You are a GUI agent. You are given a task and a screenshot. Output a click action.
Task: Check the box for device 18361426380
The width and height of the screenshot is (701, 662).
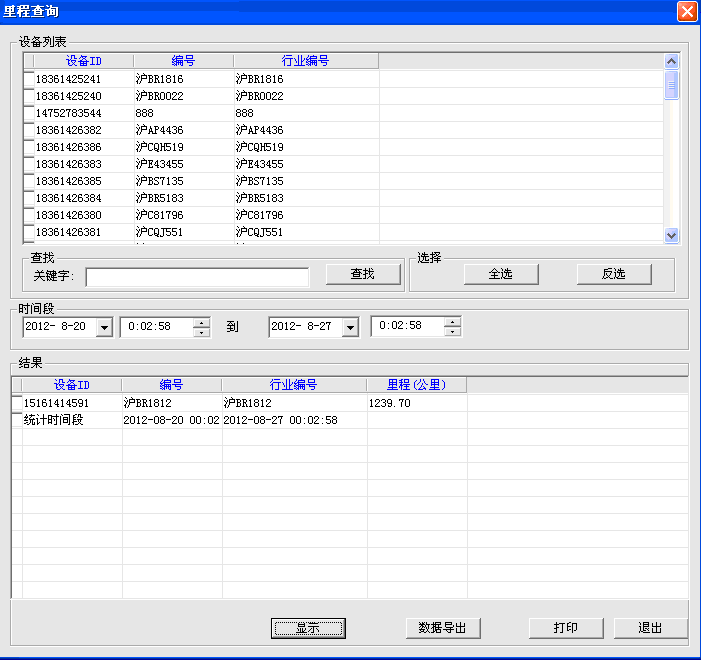point(29,215)
